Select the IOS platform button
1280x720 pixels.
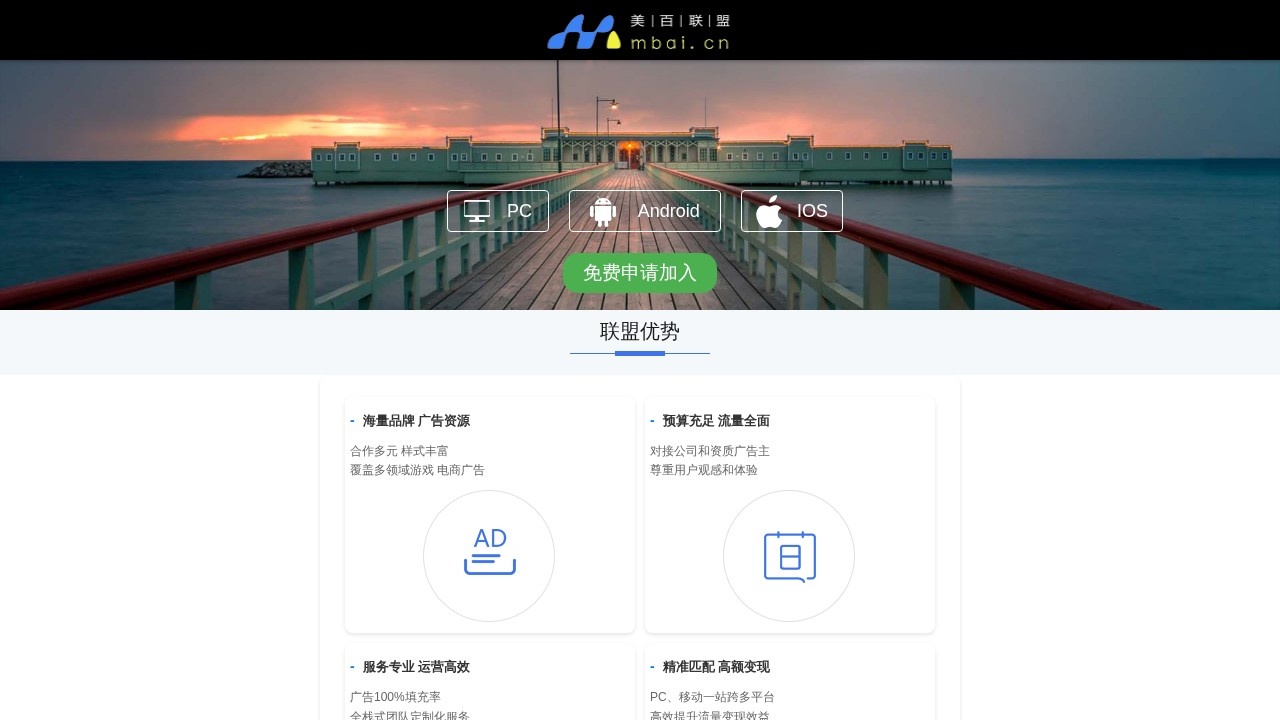(791, 211)
